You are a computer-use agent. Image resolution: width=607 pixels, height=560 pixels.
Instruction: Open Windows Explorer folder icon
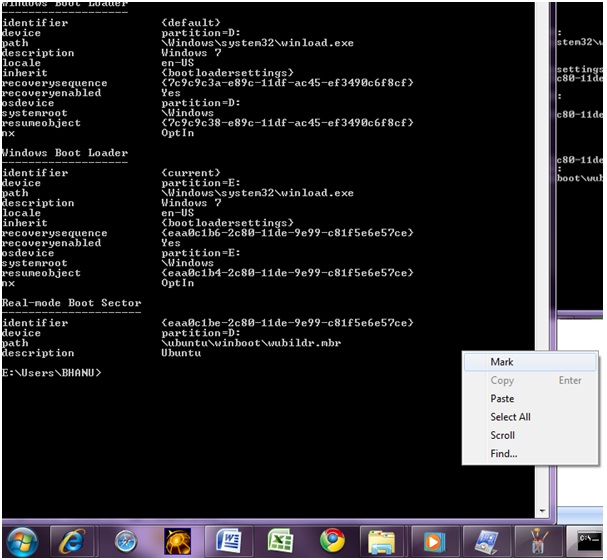click(382, 541)
